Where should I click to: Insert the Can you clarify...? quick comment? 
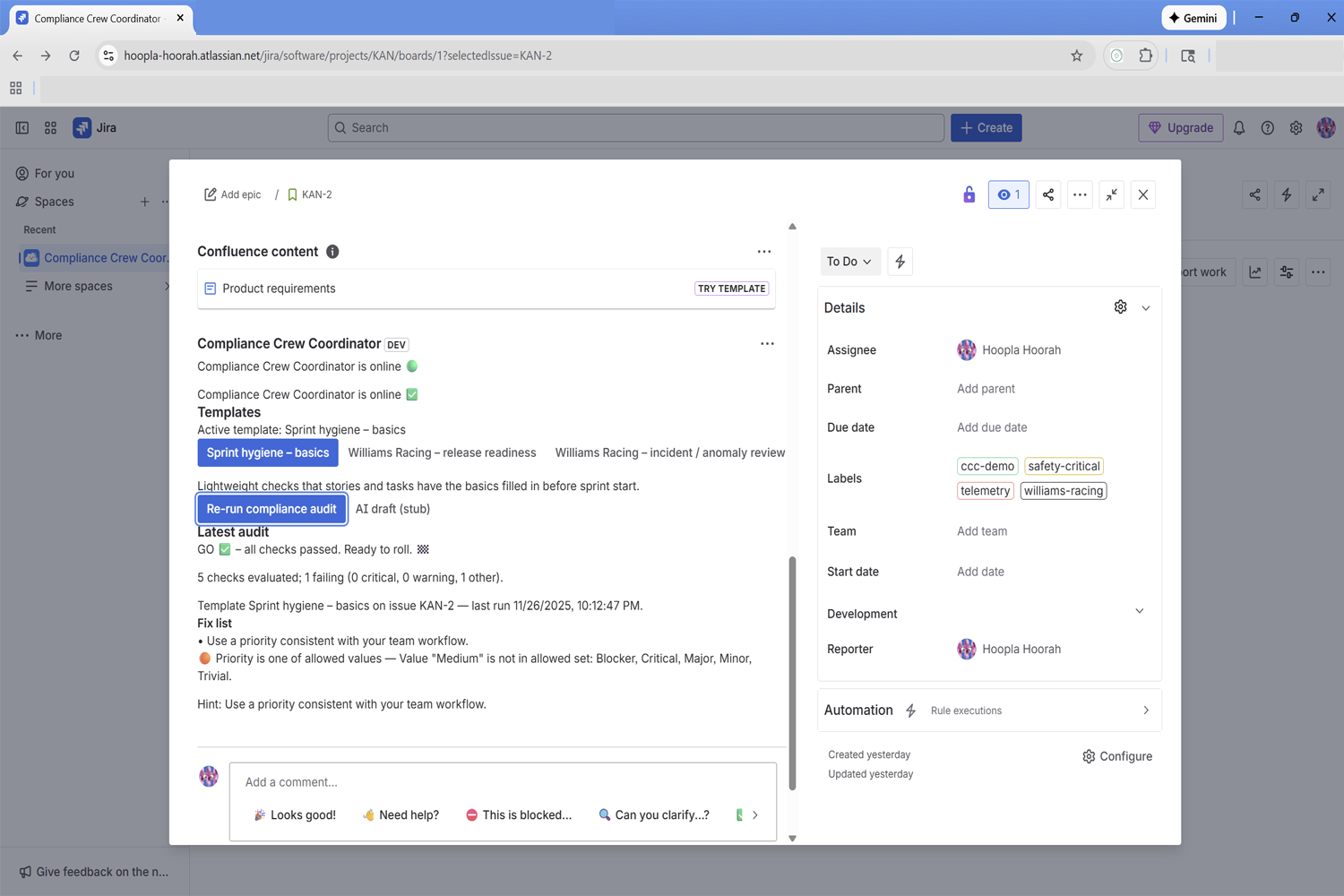[x=654, y=814]
